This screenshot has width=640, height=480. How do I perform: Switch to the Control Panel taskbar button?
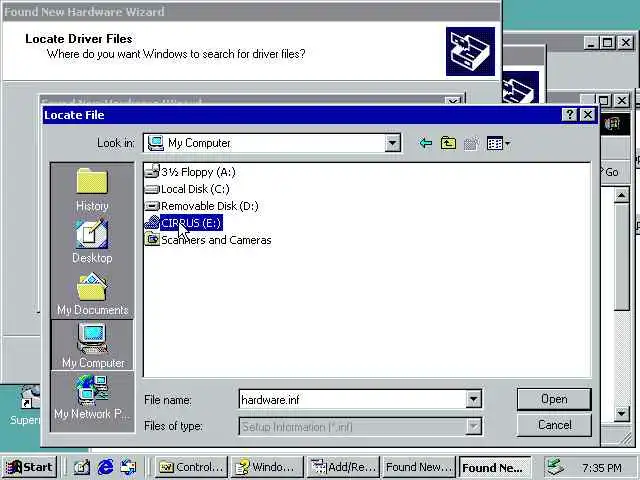coord(191,467)
